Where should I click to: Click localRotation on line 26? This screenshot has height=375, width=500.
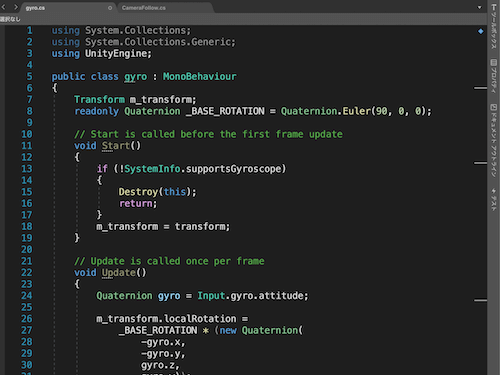click(x=200, y=319)
